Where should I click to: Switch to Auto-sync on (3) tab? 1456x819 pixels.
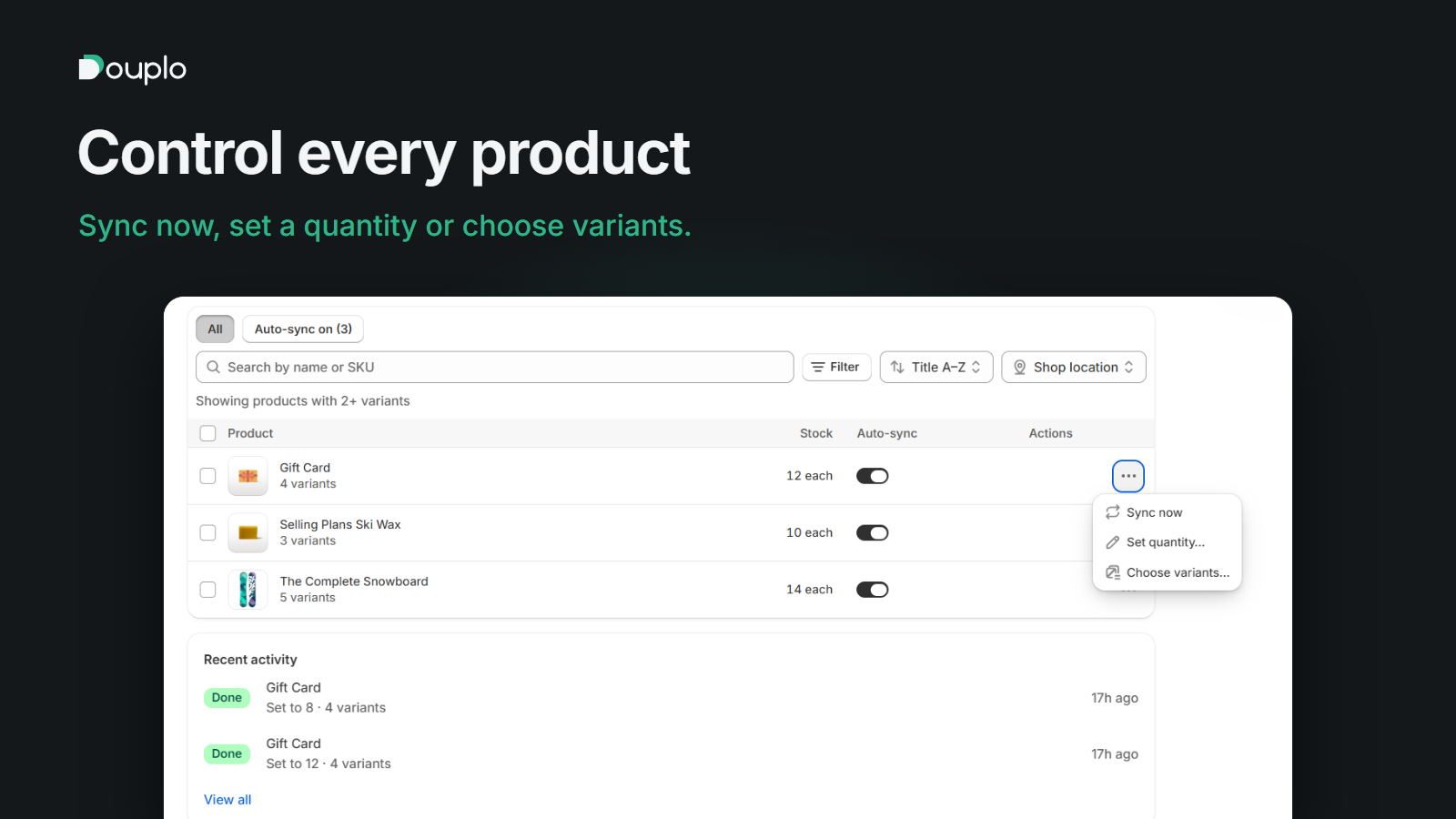coord(303,329)
